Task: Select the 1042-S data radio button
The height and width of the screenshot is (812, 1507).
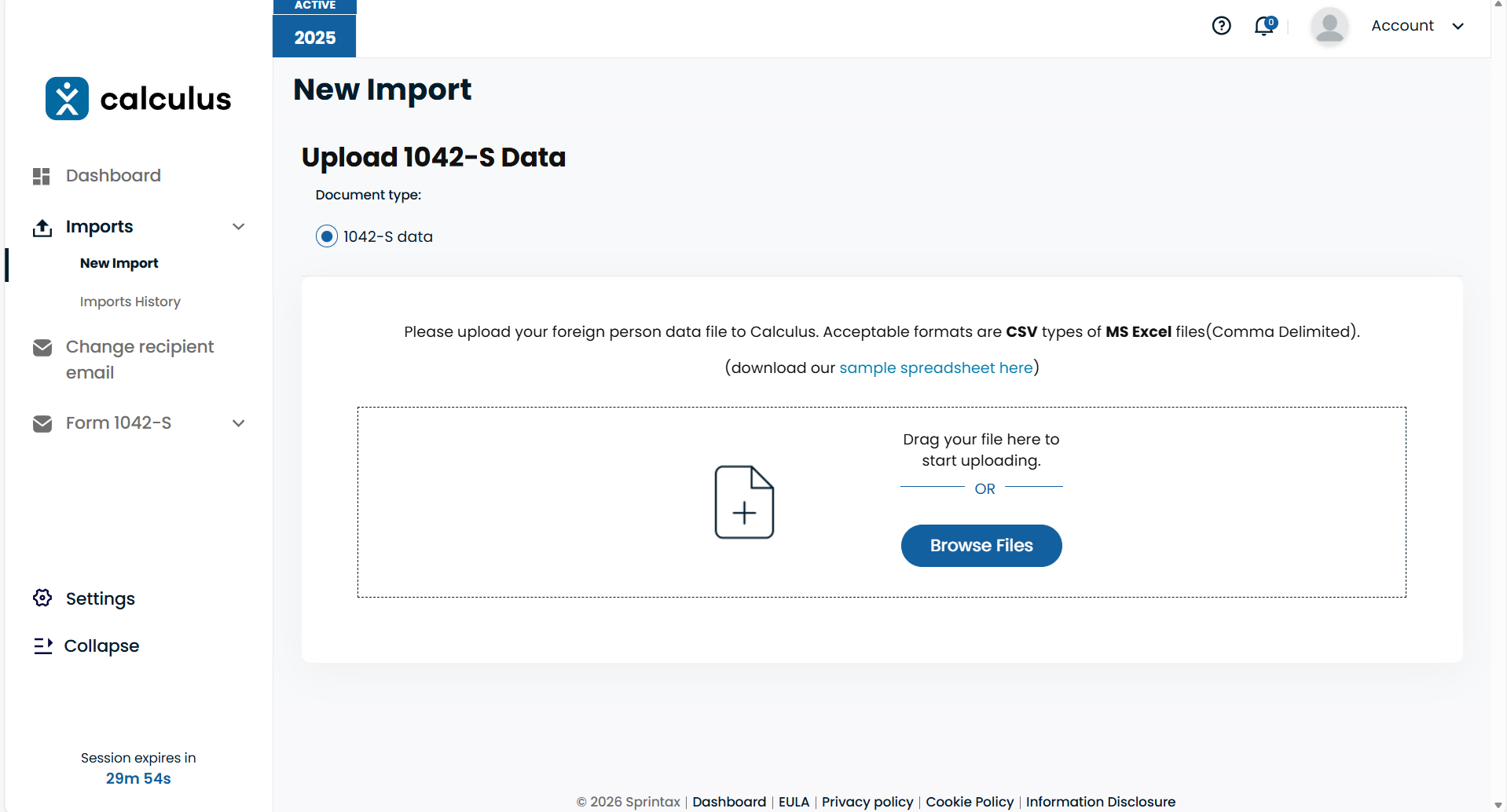Action: (327, 236)
